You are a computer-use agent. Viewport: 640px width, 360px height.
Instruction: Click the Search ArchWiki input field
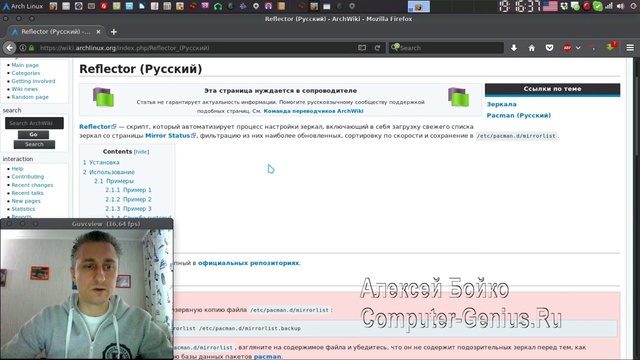click(x=34, y=123)
